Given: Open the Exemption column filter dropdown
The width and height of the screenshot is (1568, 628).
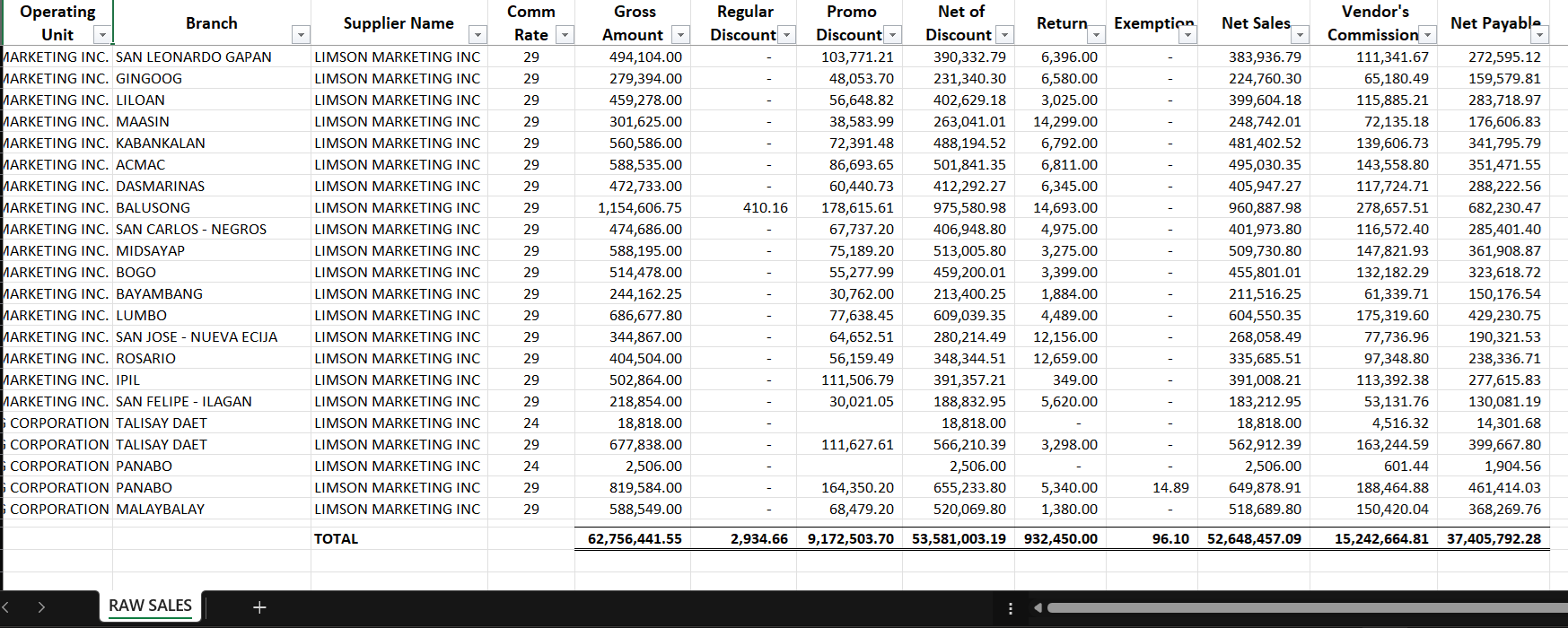Looking at the screenshot, I should click(x=1188, y=35).
